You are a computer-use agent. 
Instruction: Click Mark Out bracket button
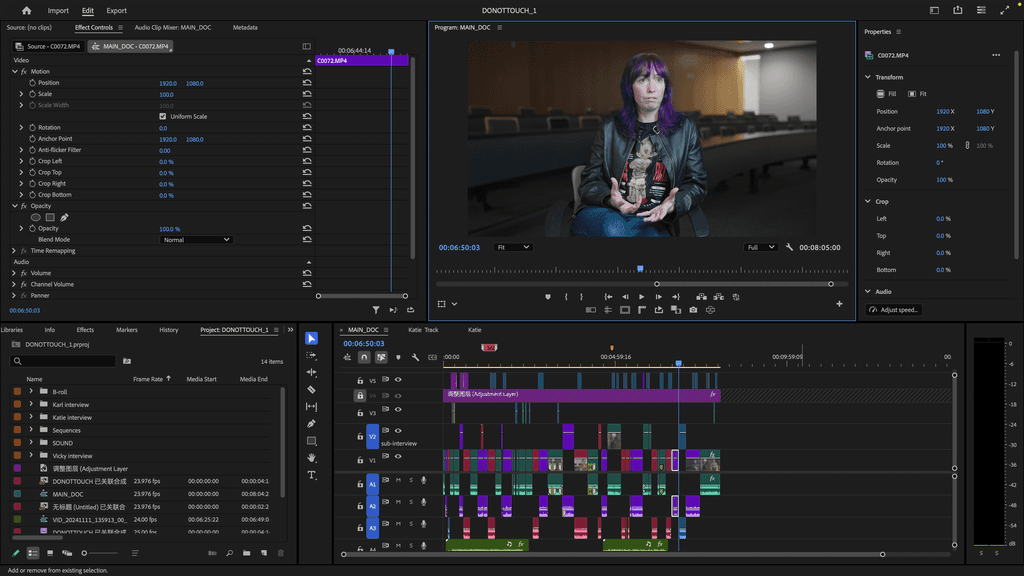pos(581,297)
